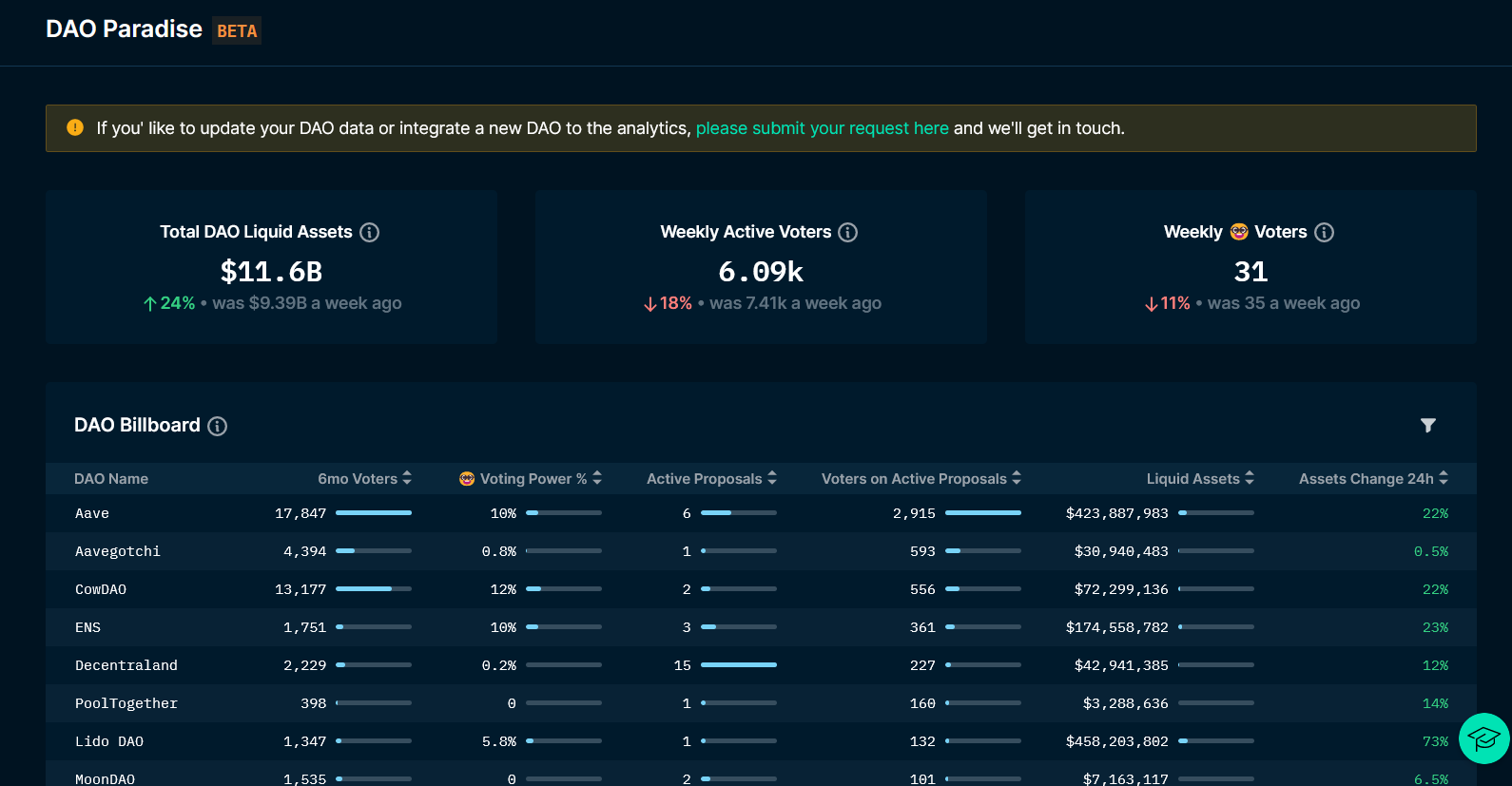Click Lido DAO's liquid assets bar

click(1216, 741)
